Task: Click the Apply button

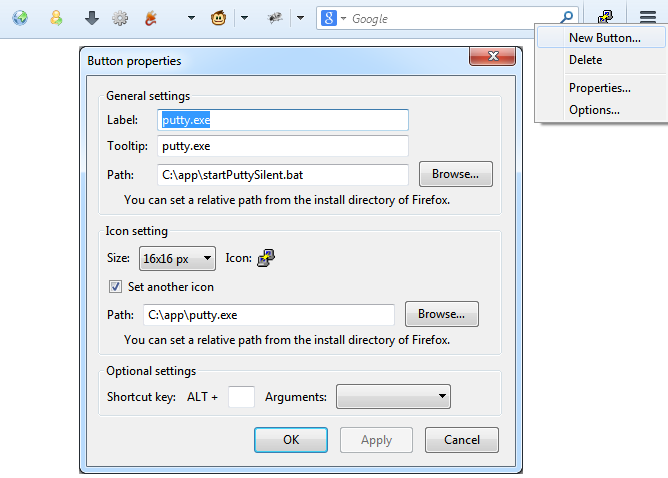Action: pyautogui.click(x=376, y=440)
